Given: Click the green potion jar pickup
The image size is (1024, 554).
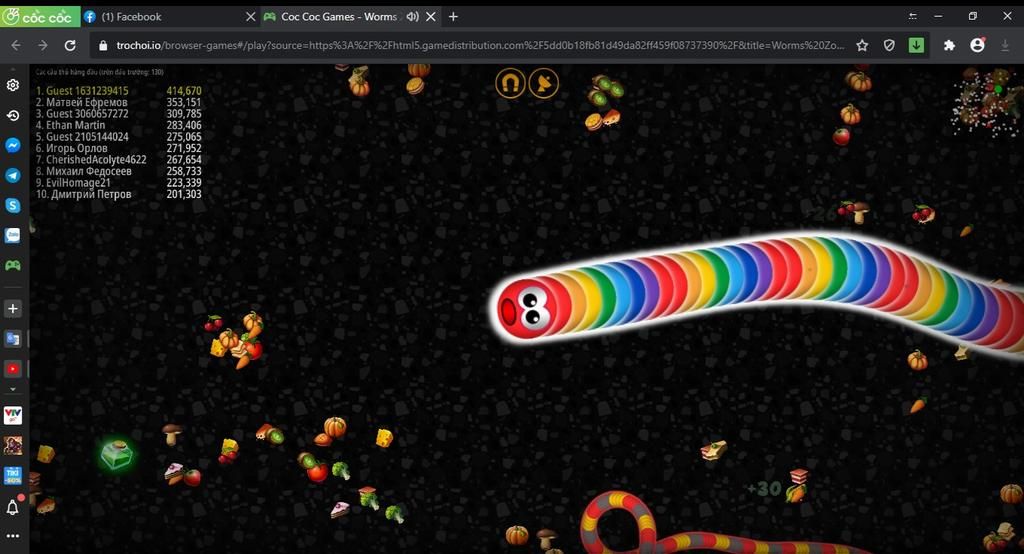Looking at the screenshot, I should [116, 454].
